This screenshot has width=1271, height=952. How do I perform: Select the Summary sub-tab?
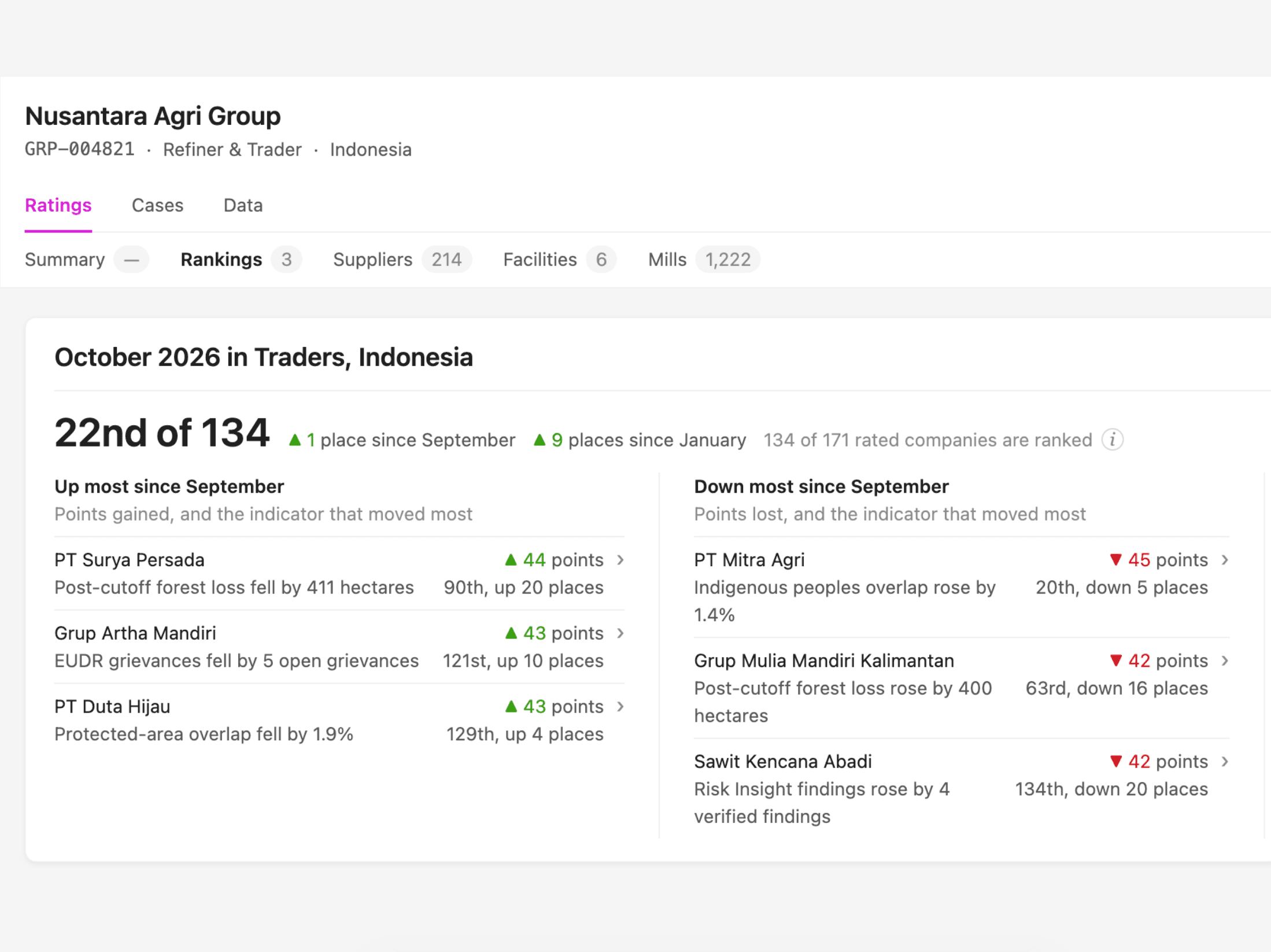pyautogui.click(x=87, y=260)
